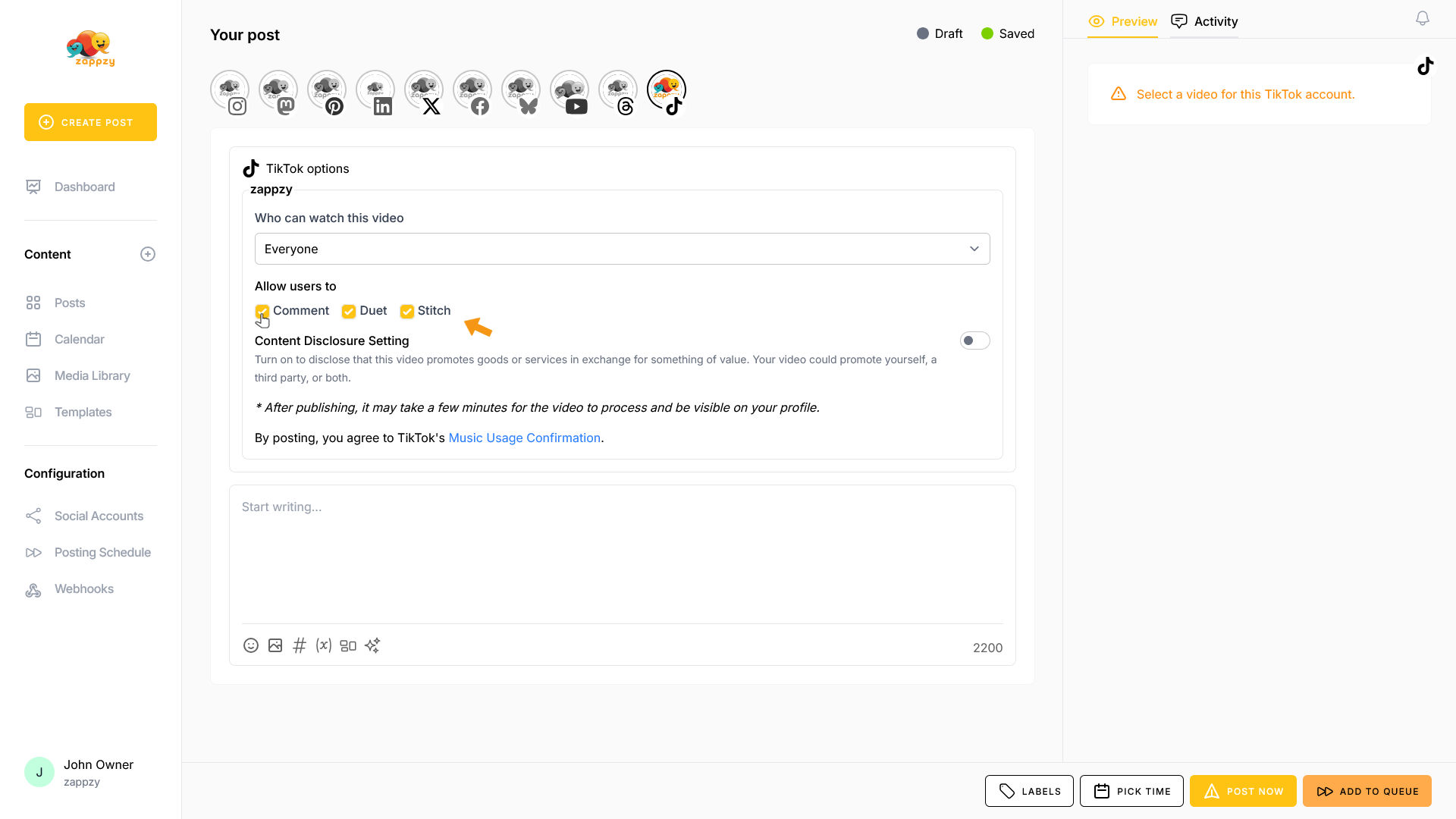This screenshot has width=1456, height=819.
Task: Click the Pick Time button
Action: coord(1131,791)
